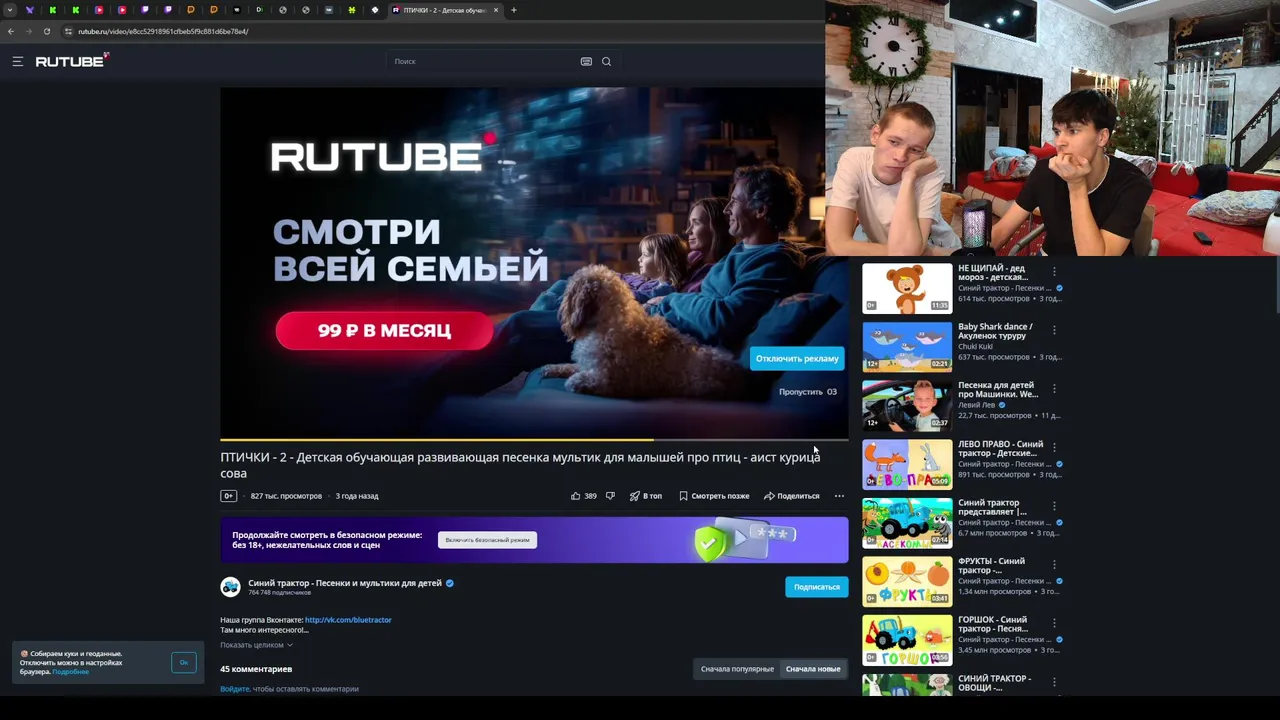Image resolution: width=1280 pixels, height=720 pixels.
Task: Open the 'ГОРШОК - Синий трактор' thumbnail
Action: click(907, 640)
